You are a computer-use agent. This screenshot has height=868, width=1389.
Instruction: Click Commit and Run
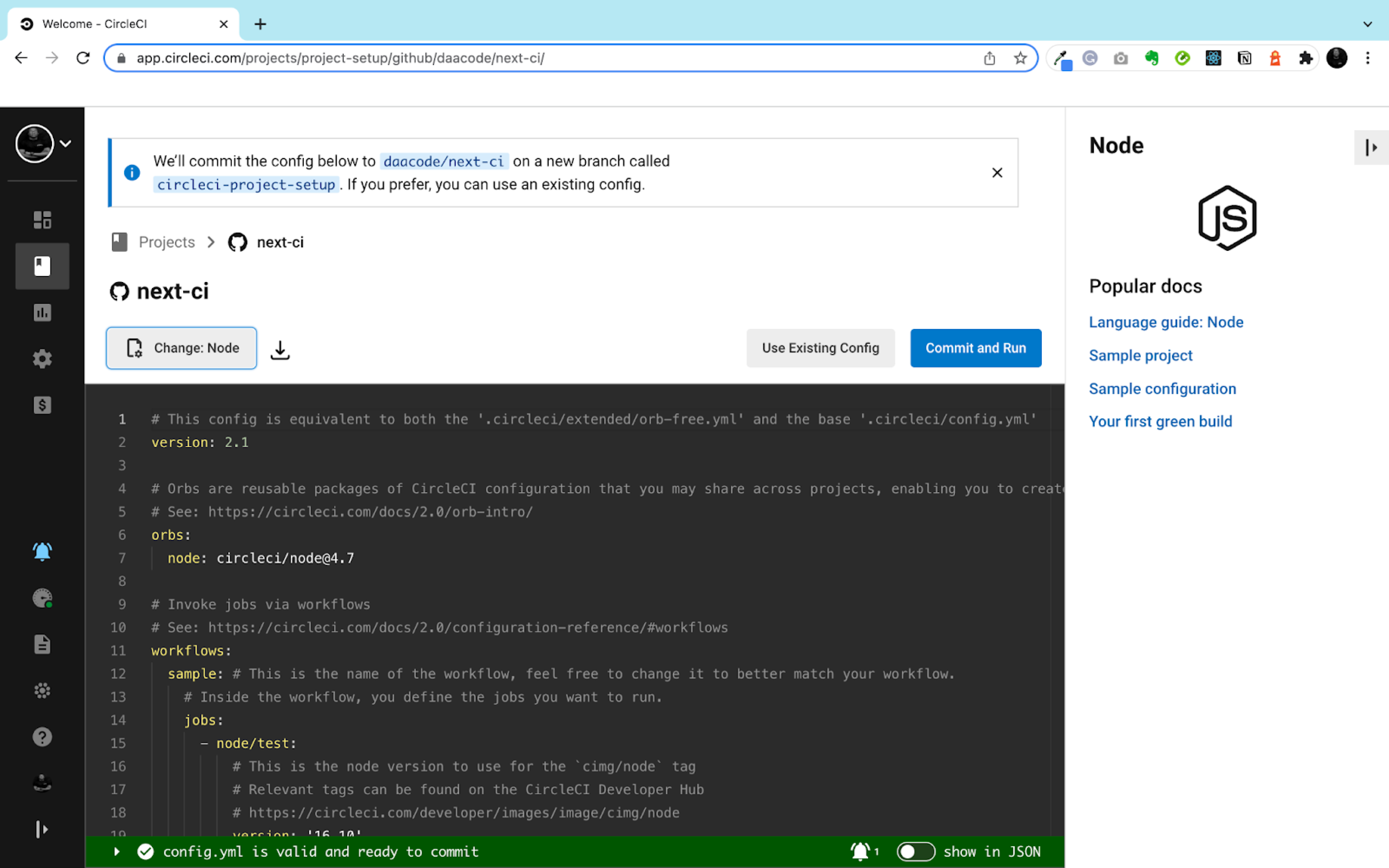[975, 348]
